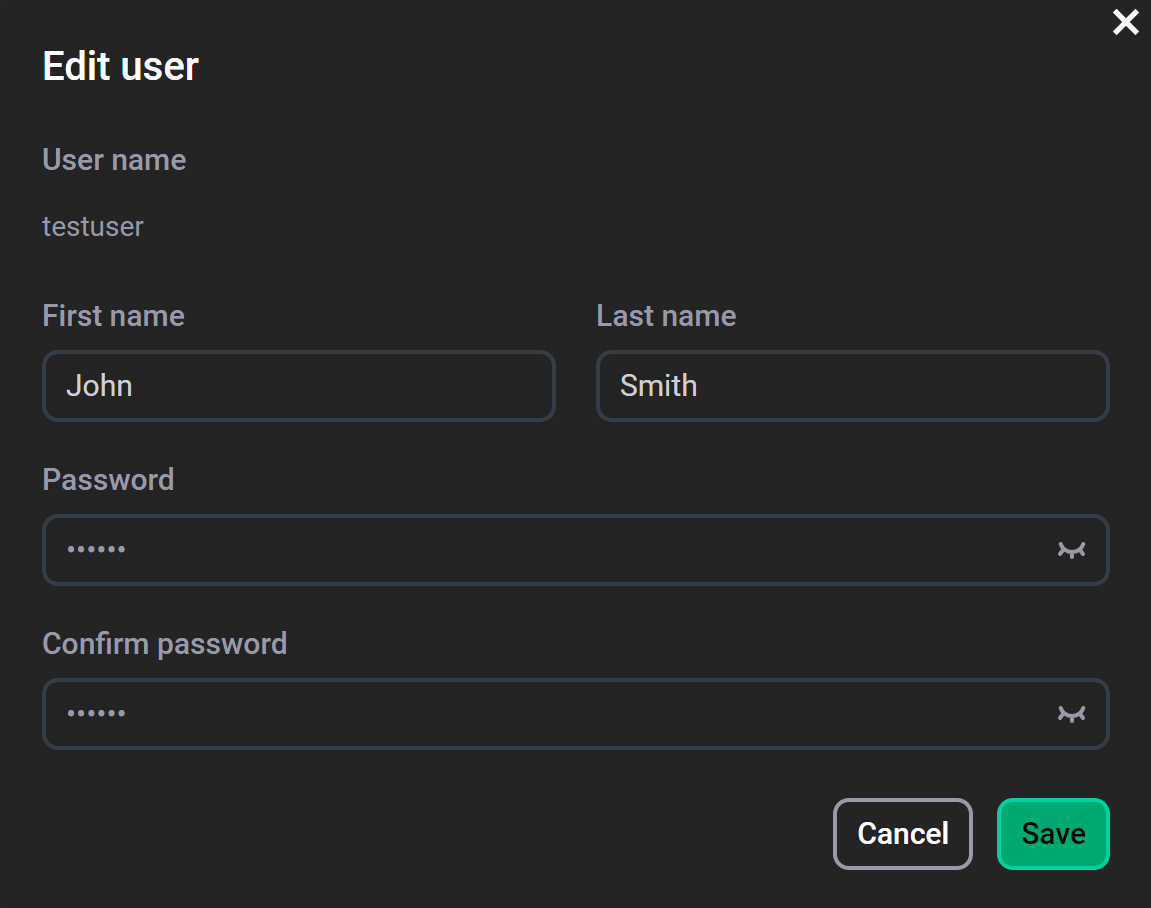Image resolution: width=1151 pixels, height=908 pixels.
Task: Click the Confirm password label
Action: [x=164, y=643]
